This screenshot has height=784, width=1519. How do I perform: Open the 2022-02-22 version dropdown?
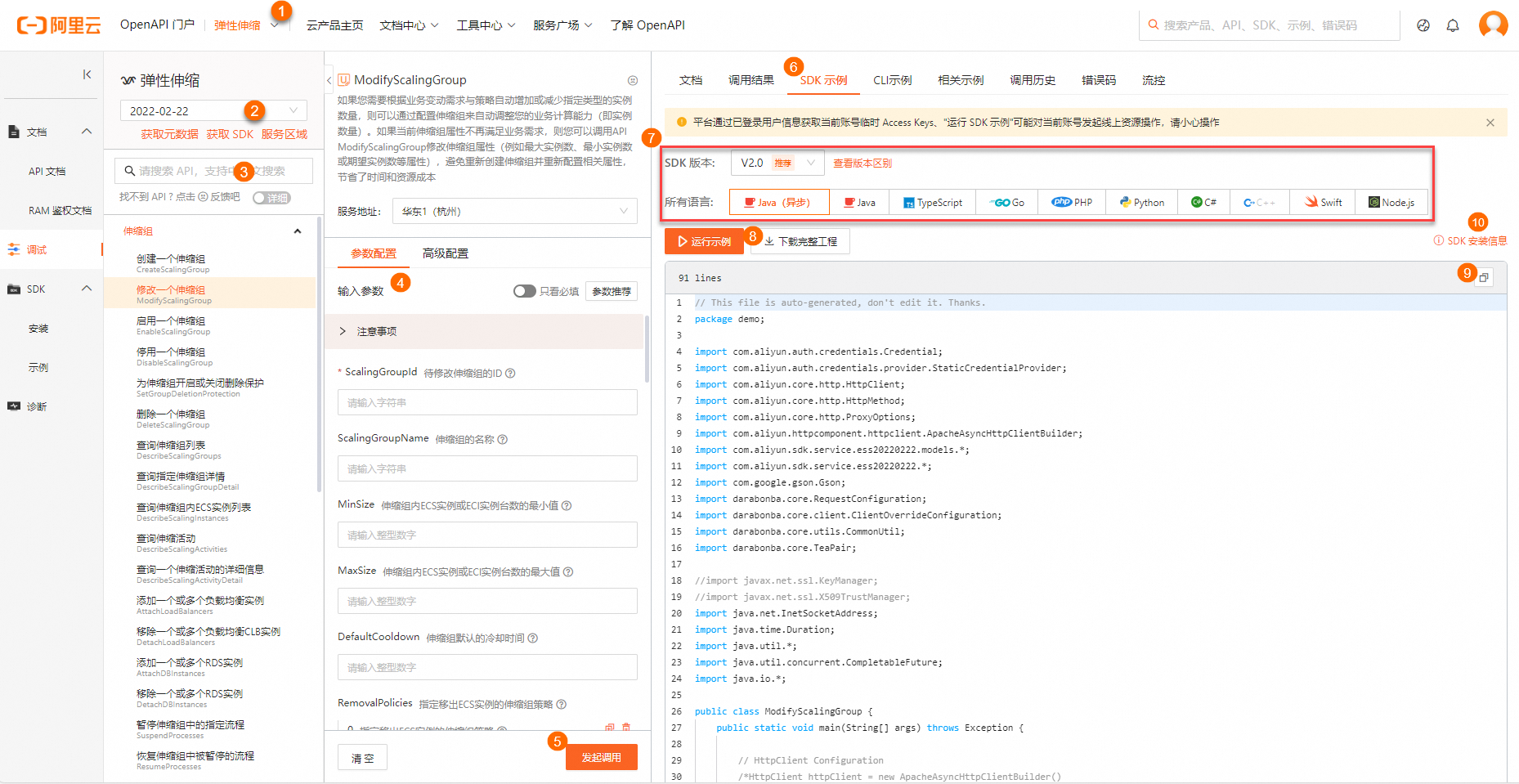[213, 110]
